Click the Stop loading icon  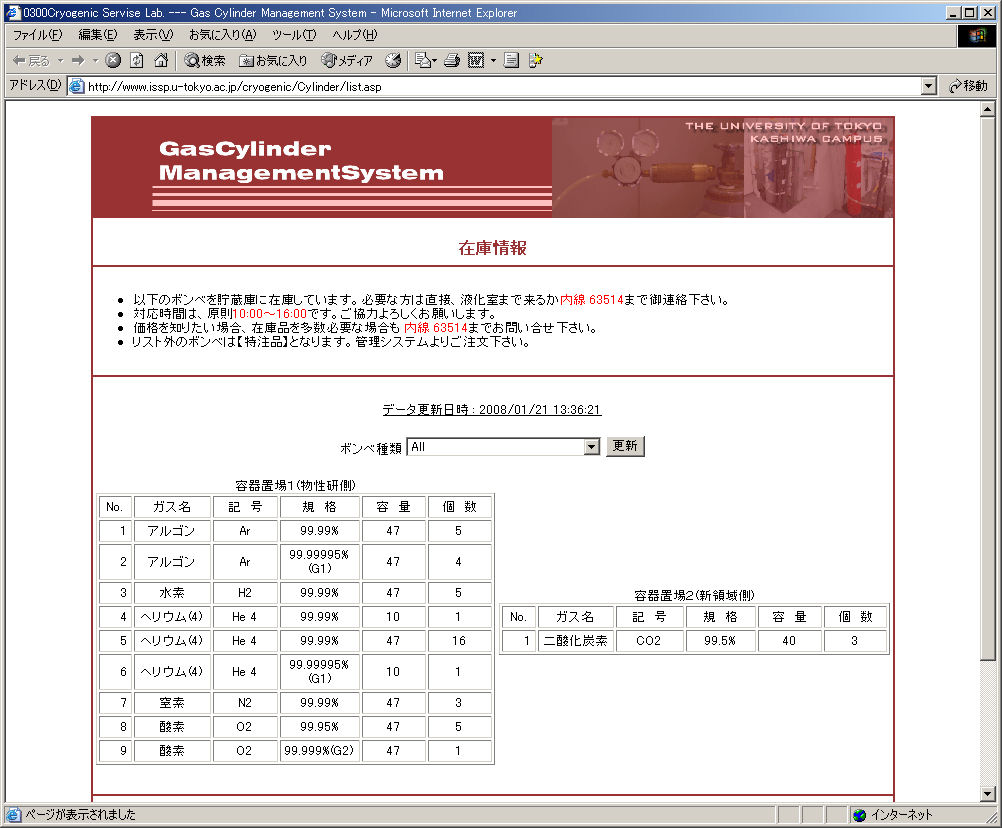pyautogui.click(x=113, y=60)
